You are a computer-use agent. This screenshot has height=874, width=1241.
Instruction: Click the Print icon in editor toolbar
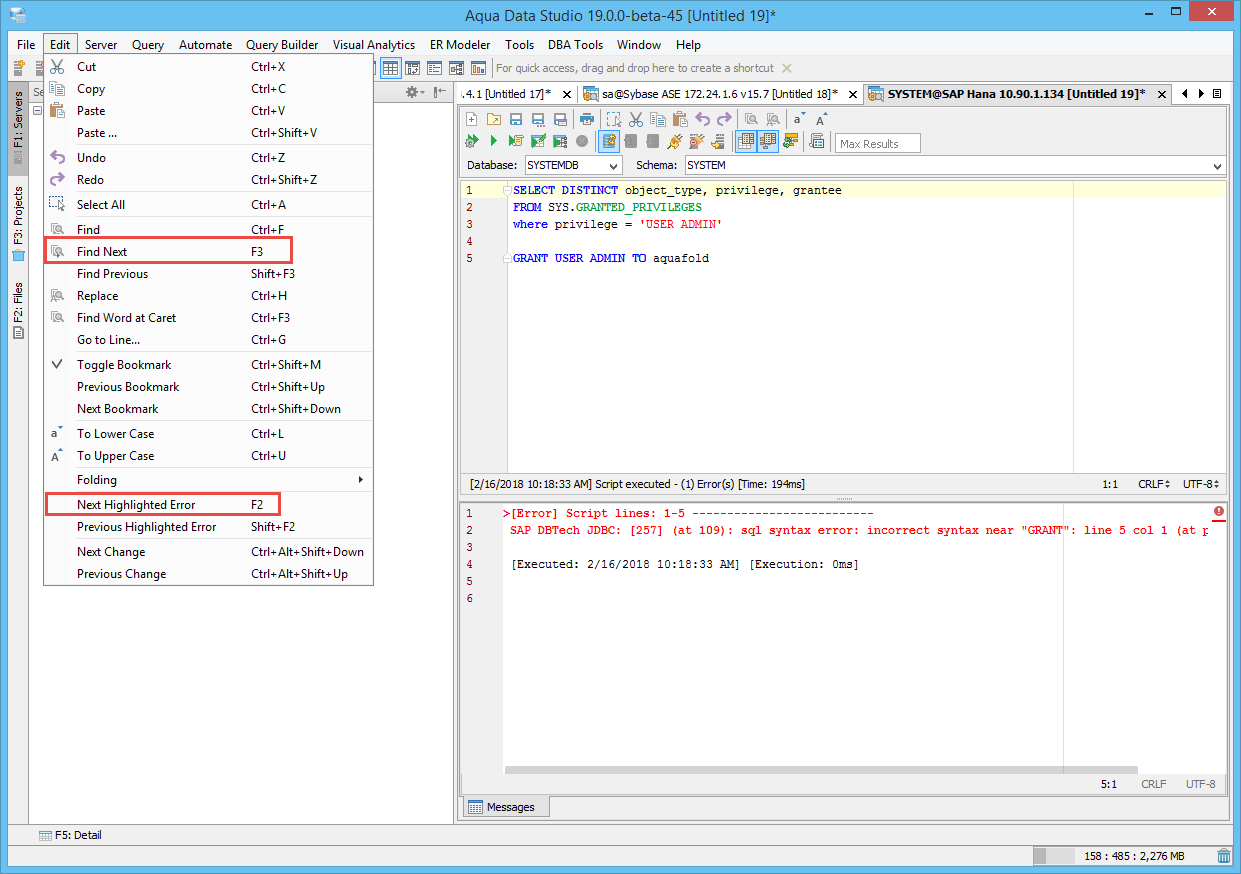tap(587, 119)
